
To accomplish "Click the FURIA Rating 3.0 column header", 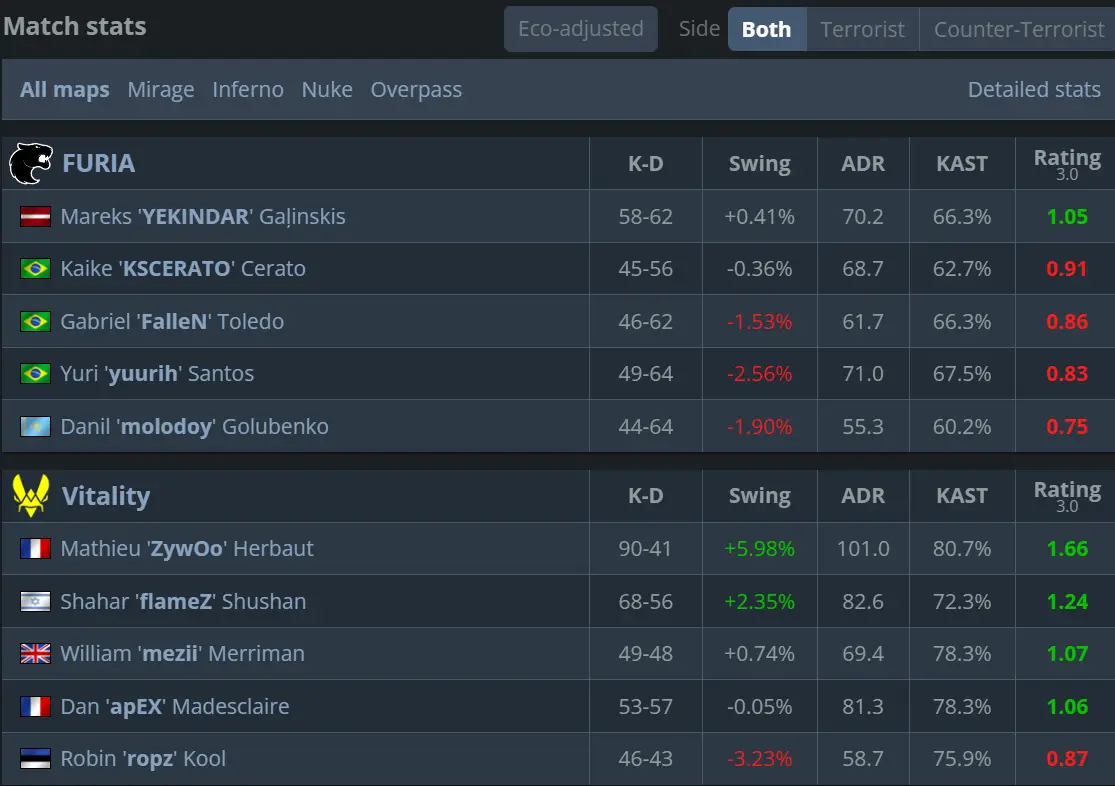I will point(1067,163).
